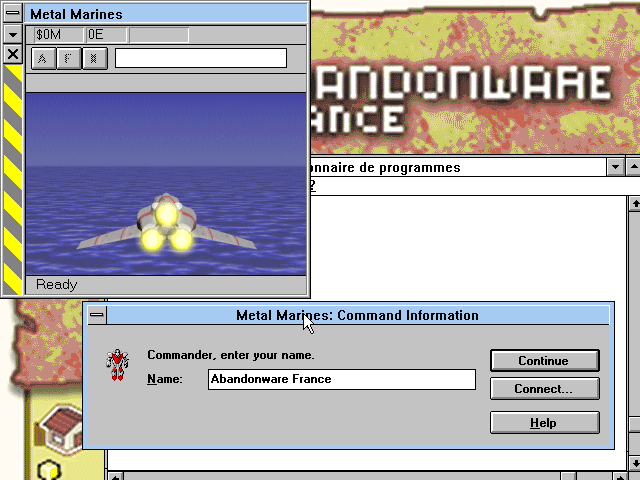Click the vertical scrollbar thumb in Program Manager
The width and height of the screenshot is (640, 480).
click(x=634, y=424)
